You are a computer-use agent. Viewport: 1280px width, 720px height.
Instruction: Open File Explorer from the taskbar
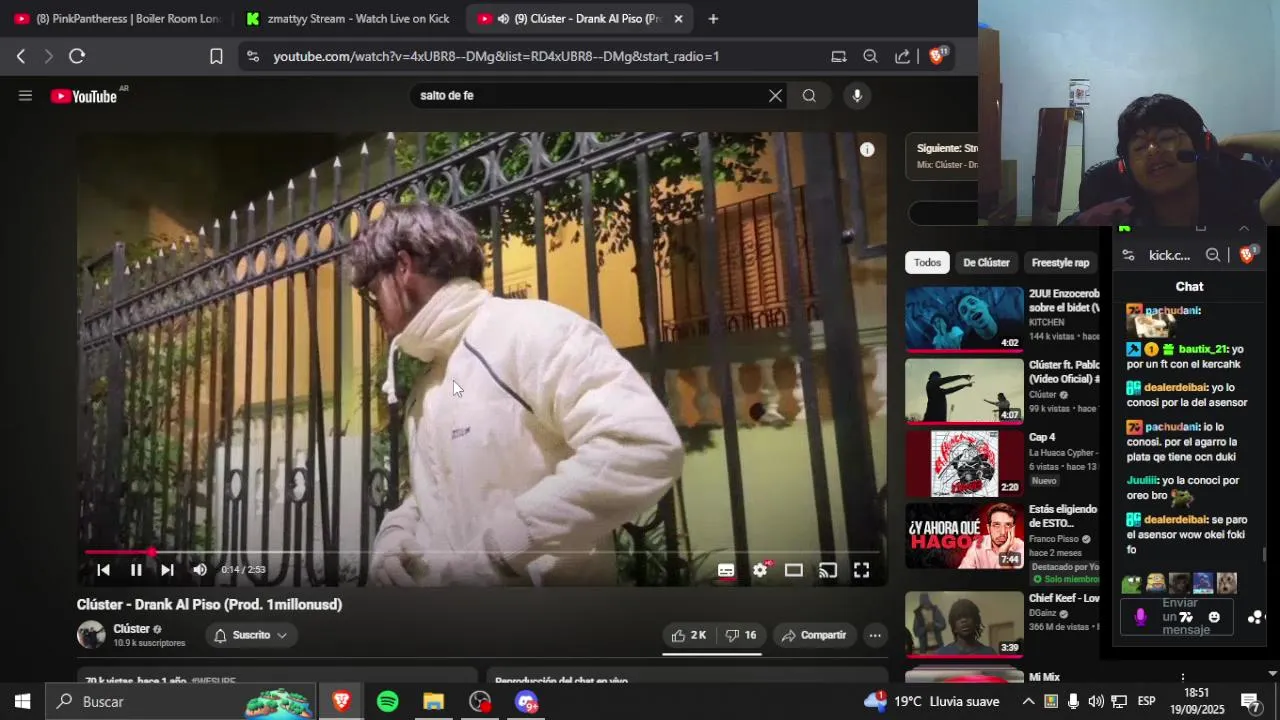click(433, 702)
